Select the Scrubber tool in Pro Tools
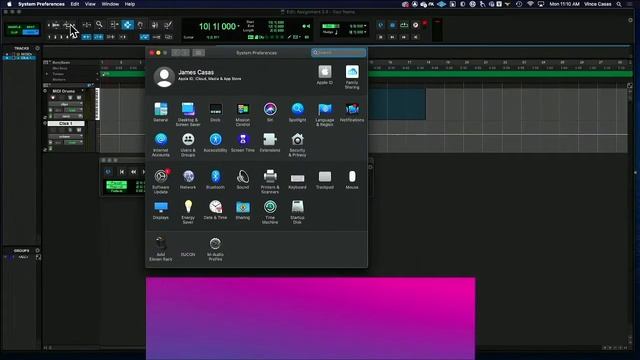This screenshot has height=360, width=640. pyautogui.click(x=155, y=25)
